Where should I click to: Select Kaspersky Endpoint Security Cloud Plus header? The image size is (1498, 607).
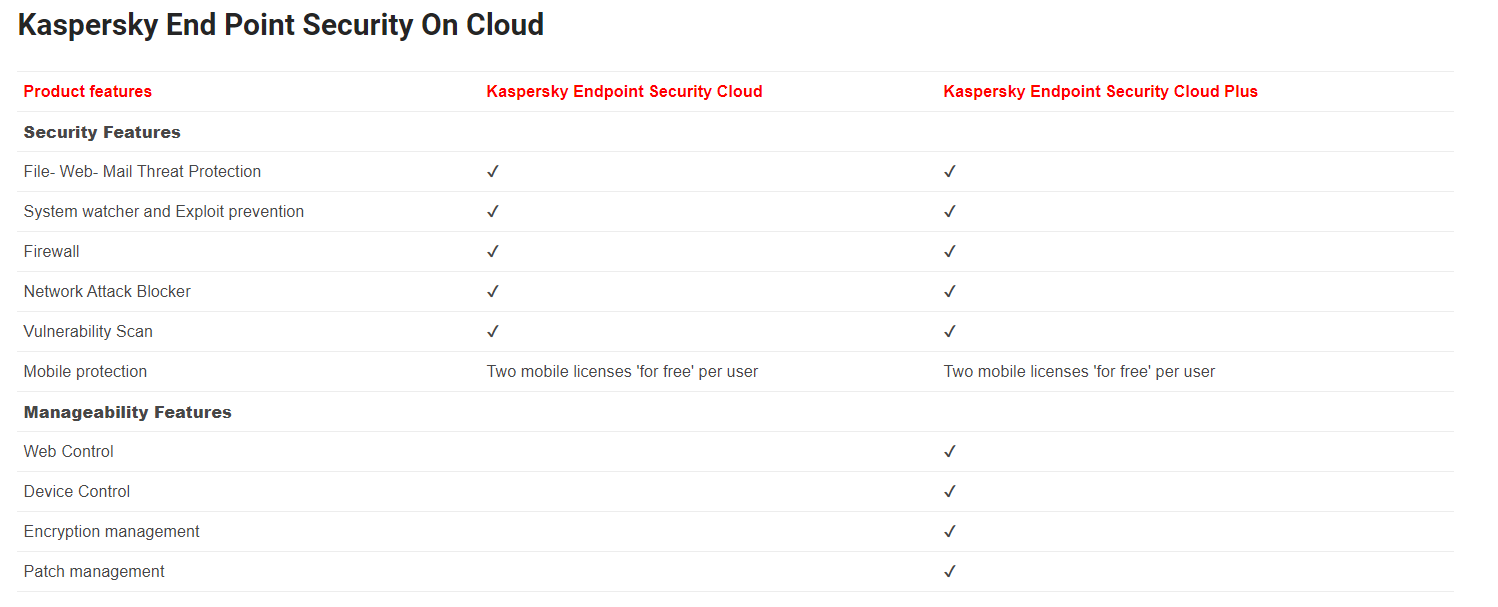pos(1101,91)
